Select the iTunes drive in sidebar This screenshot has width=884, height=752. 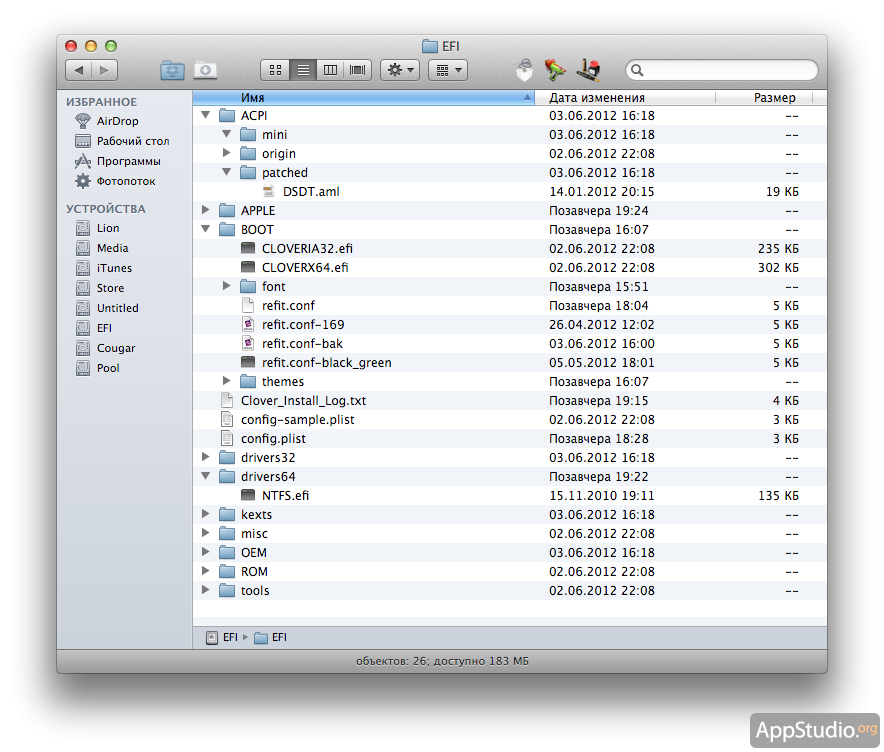click(x=103, y=268)
